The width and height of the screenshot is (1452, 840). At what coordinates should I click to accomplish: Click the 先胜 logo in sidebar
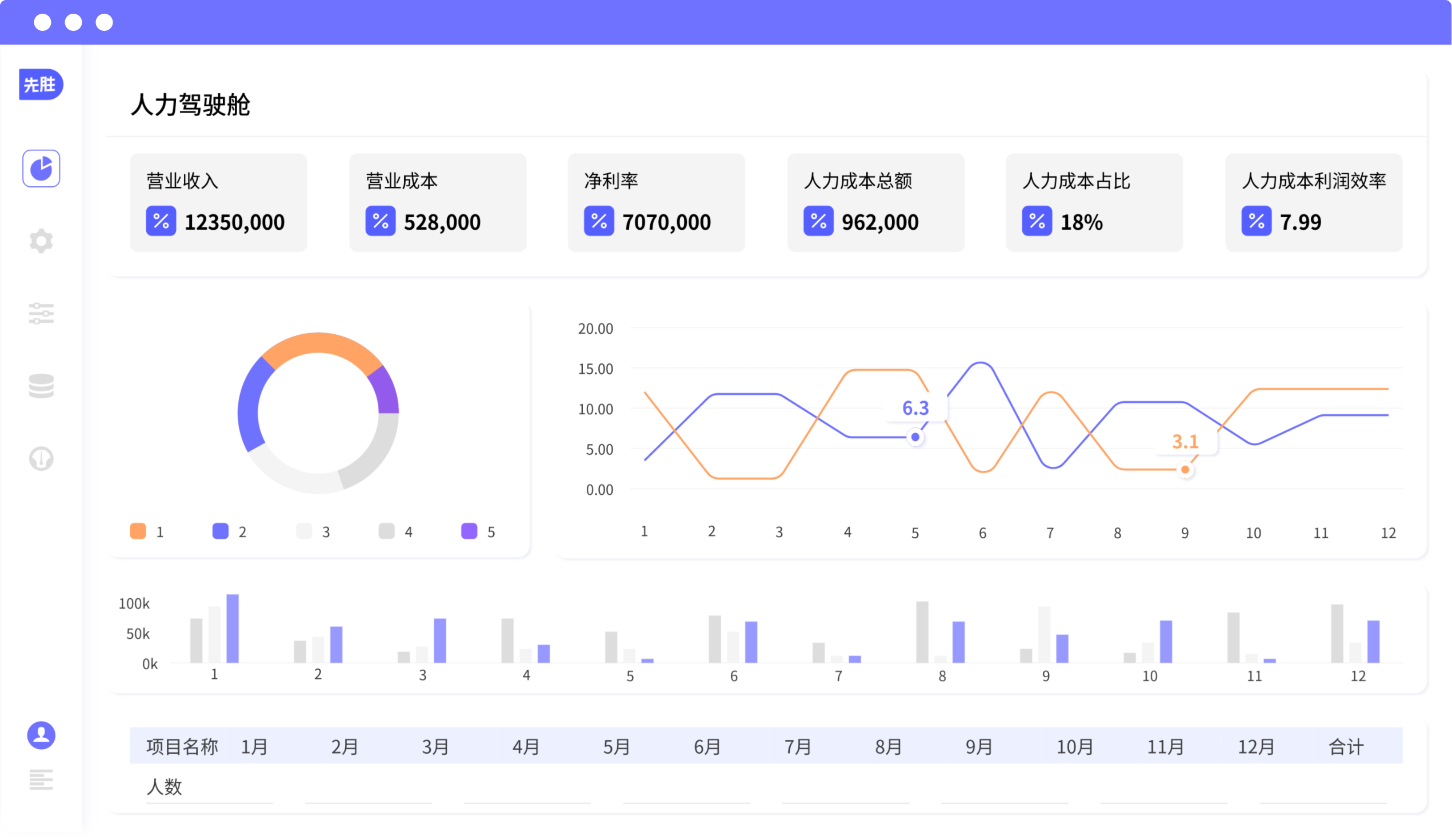click(x=41, y=85)
